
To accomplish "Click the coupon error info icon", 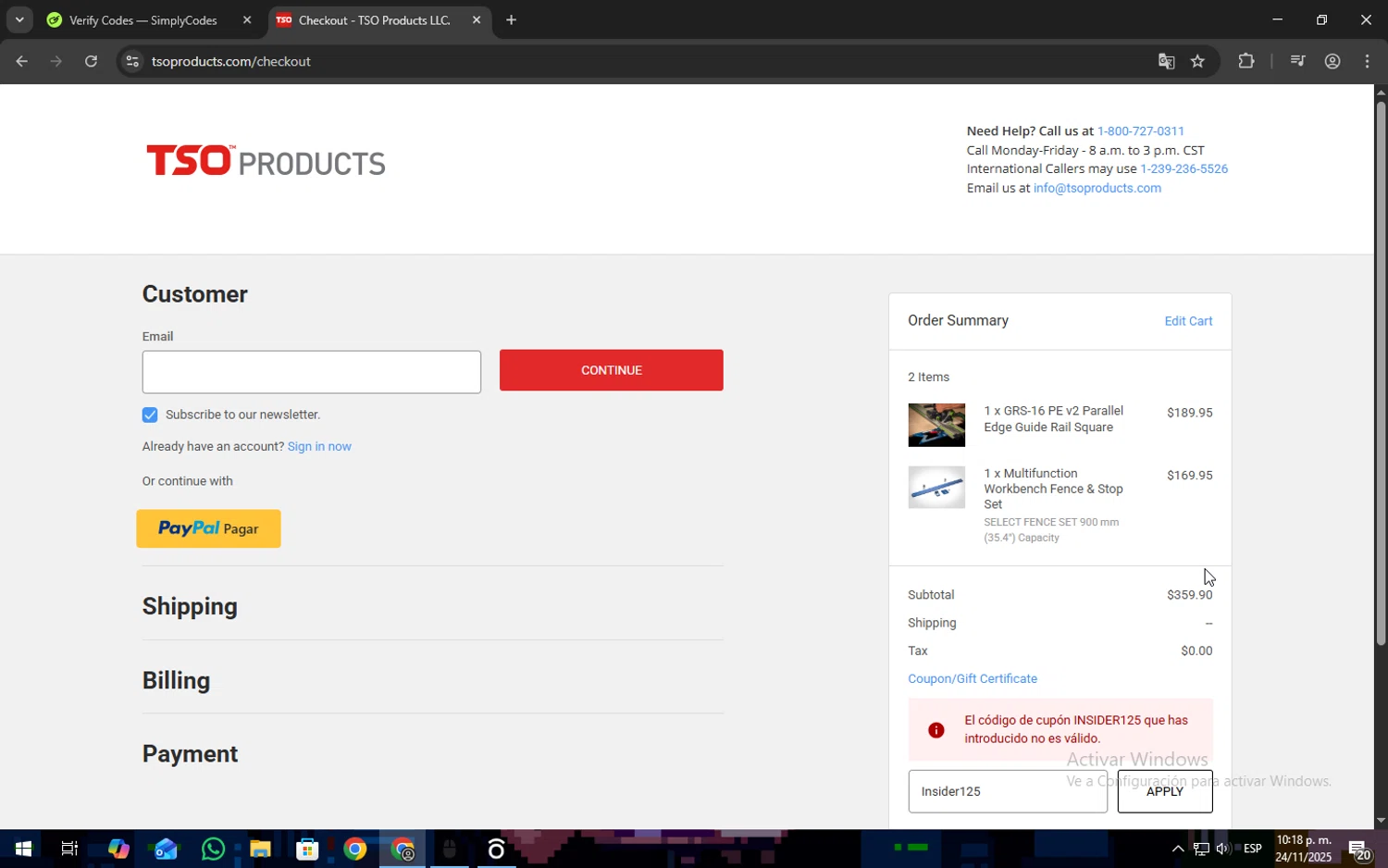I will tap(936, 730).
